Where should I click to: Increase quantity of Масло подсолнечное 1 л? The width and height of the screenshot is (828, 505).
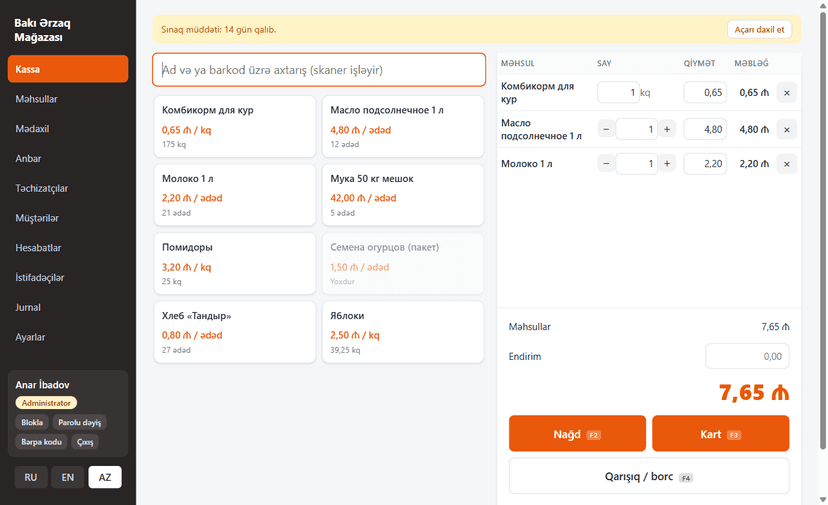(x=667, y=129)
